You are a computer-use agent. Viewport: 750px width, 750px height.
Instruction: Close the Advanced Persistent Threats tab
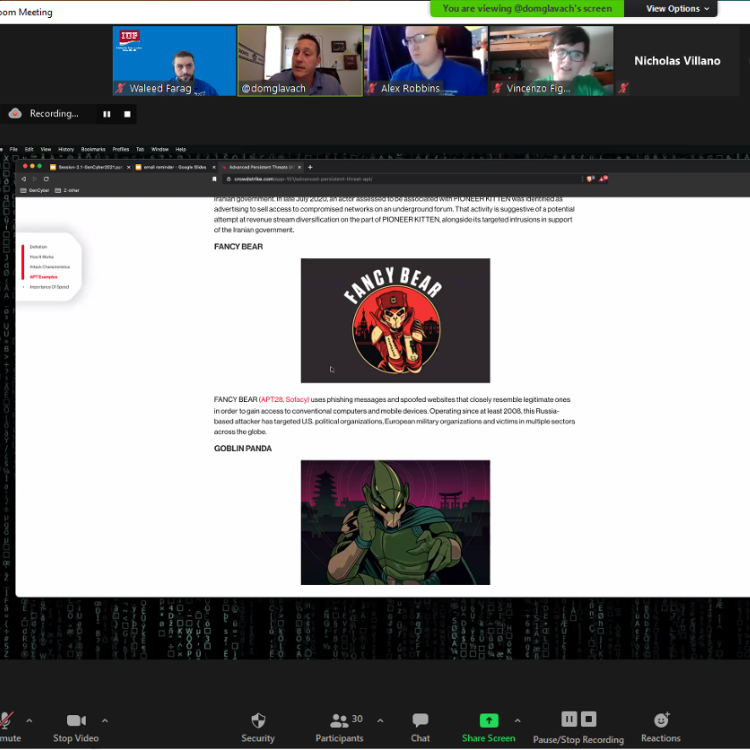click(x=299, y=167)
